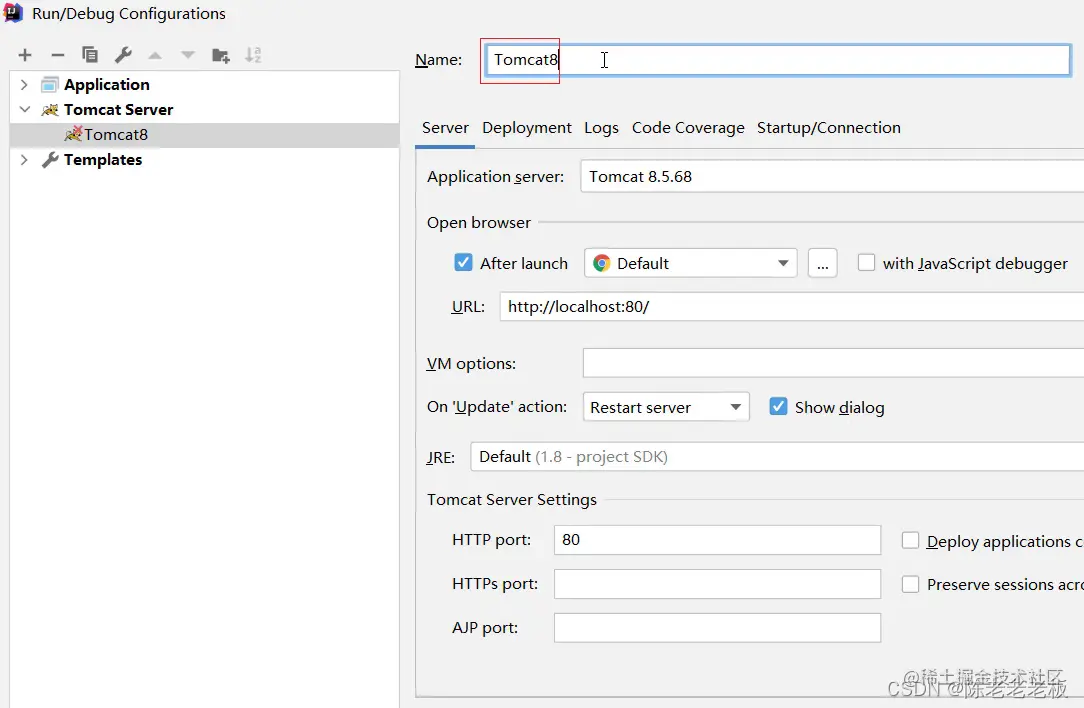Screen dimensions: 1084x708
Task: Open the Restart server update action dropdown
Action: tap(666, 407)
